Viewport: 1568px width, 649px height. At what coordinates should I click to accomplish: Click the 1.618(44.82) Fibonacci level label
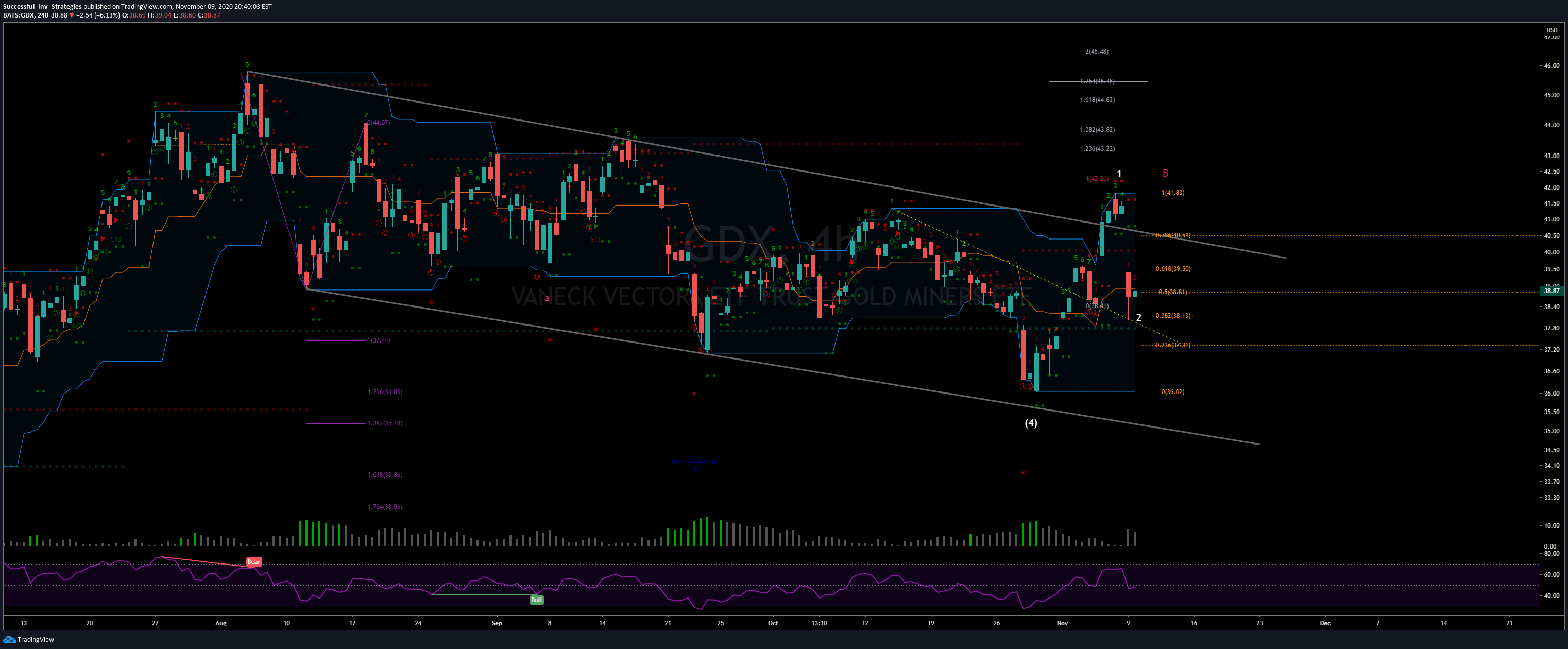tap(1098, 100)
